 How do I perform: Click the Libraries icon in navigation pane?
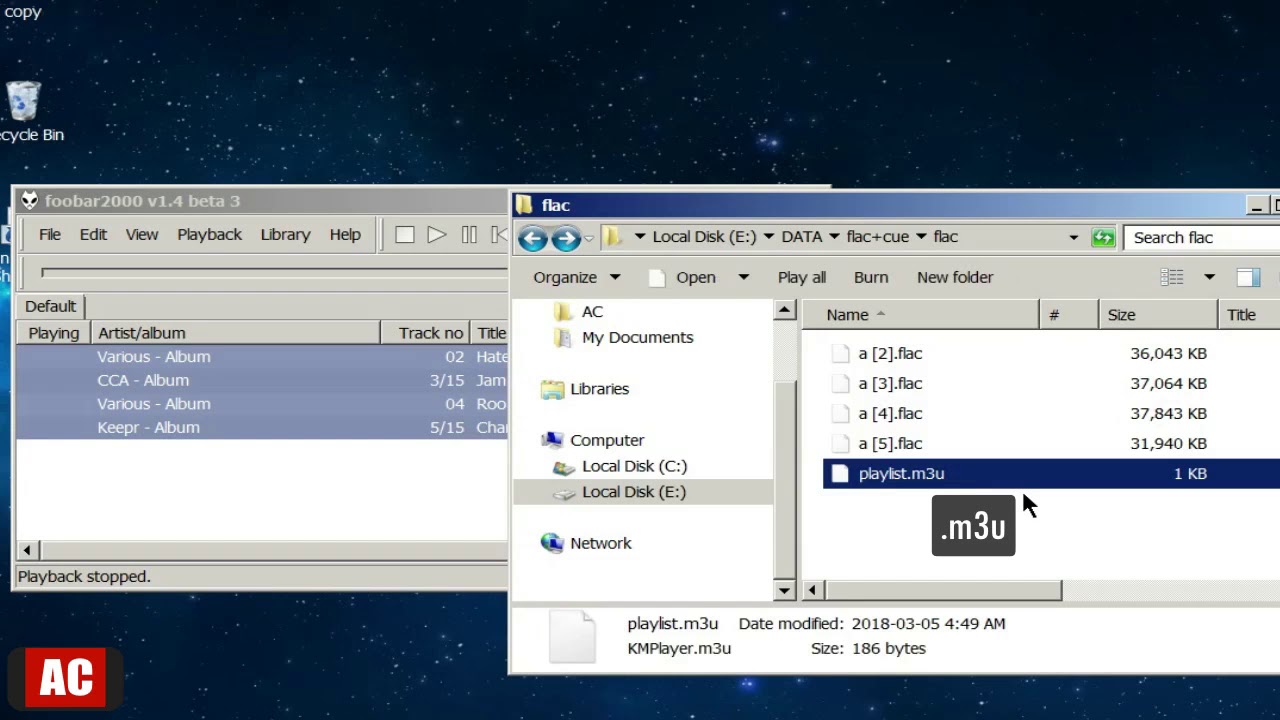(552, 389)
